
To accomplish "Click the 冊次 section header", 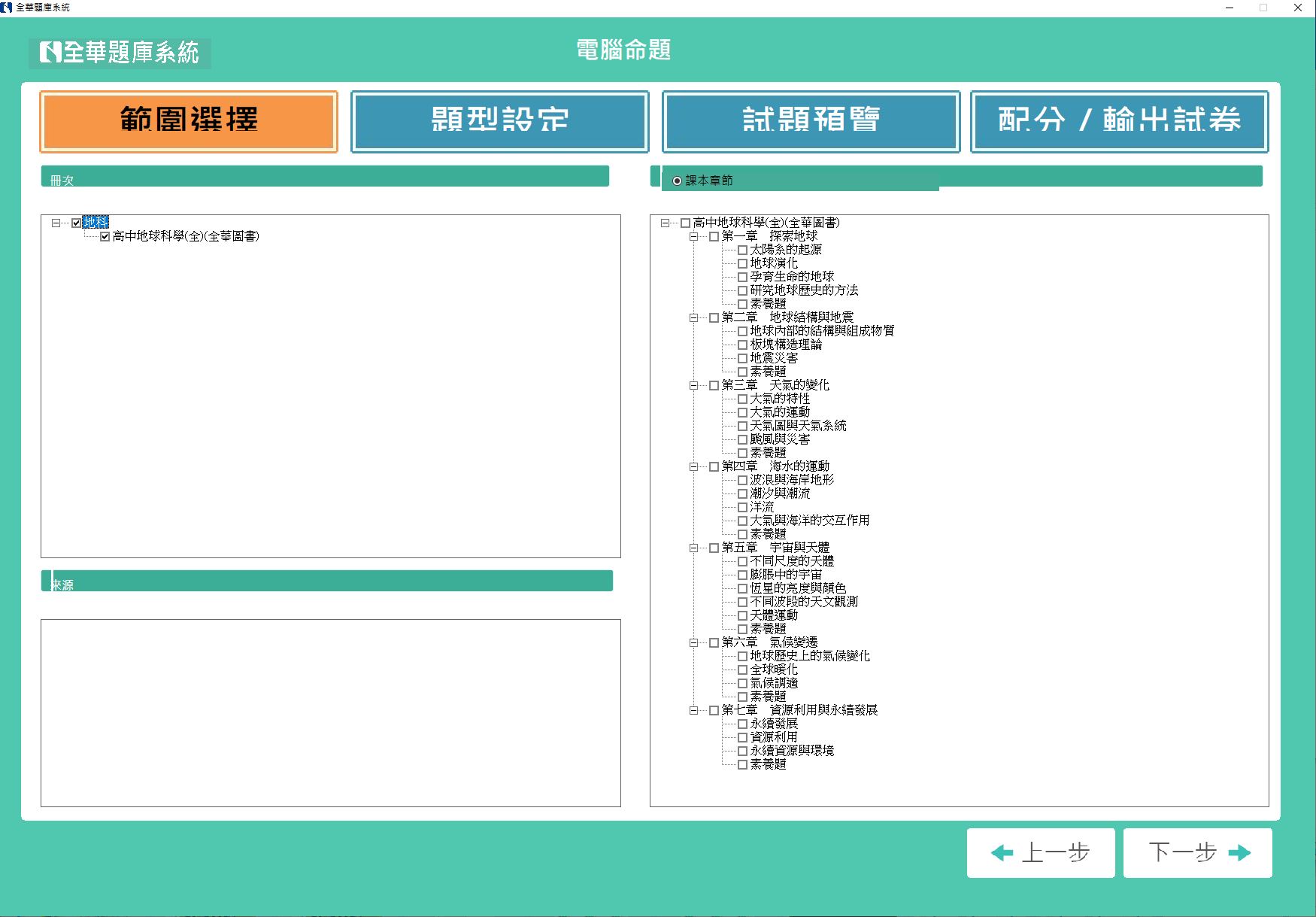I will [x=325, y=177].
